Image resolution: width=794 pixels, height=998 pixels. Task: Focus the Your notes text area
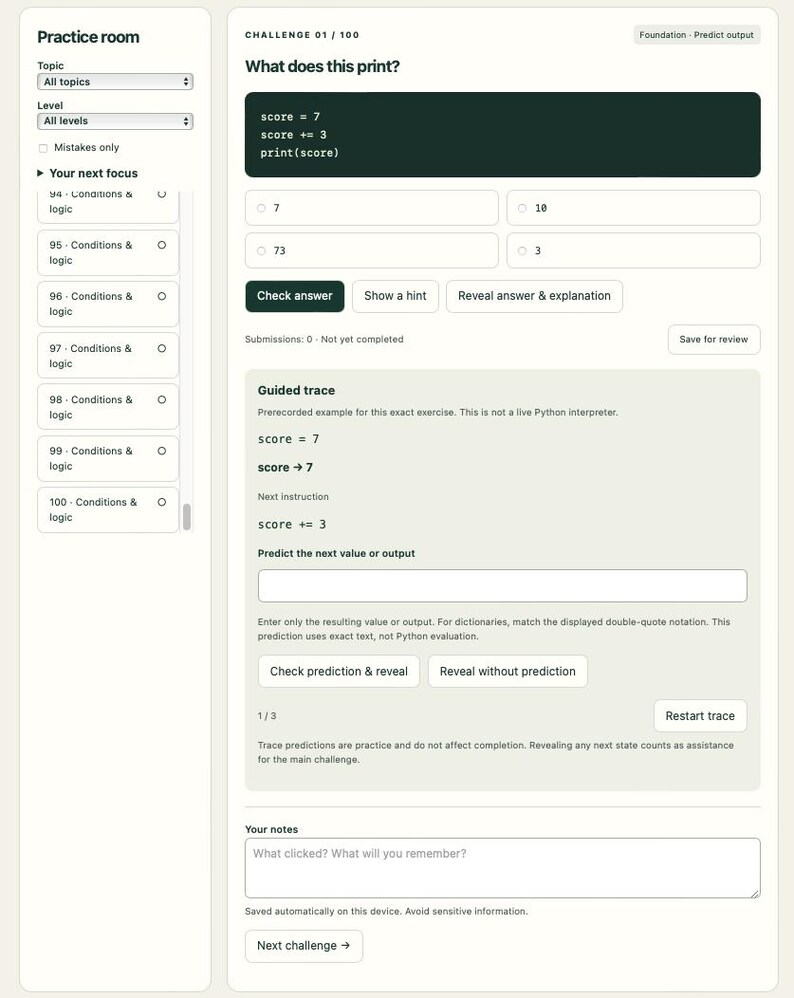coord(502,868)
